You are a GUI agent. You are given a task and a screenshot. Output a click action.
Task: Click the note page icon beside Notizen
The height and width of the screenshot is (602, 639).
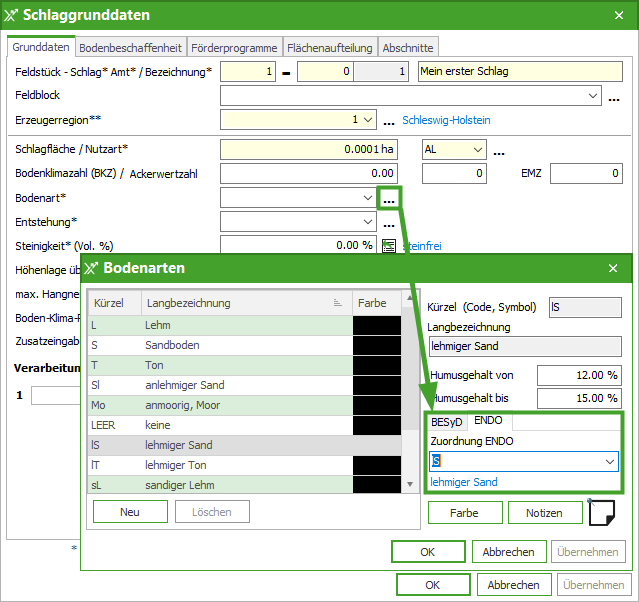point(603,511)
